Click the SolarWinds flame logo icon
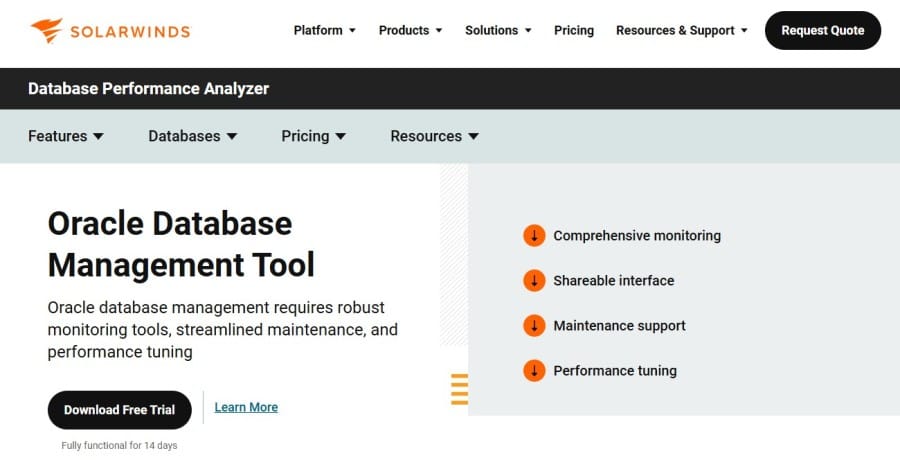The image size is (900, 460). [46, 30]
